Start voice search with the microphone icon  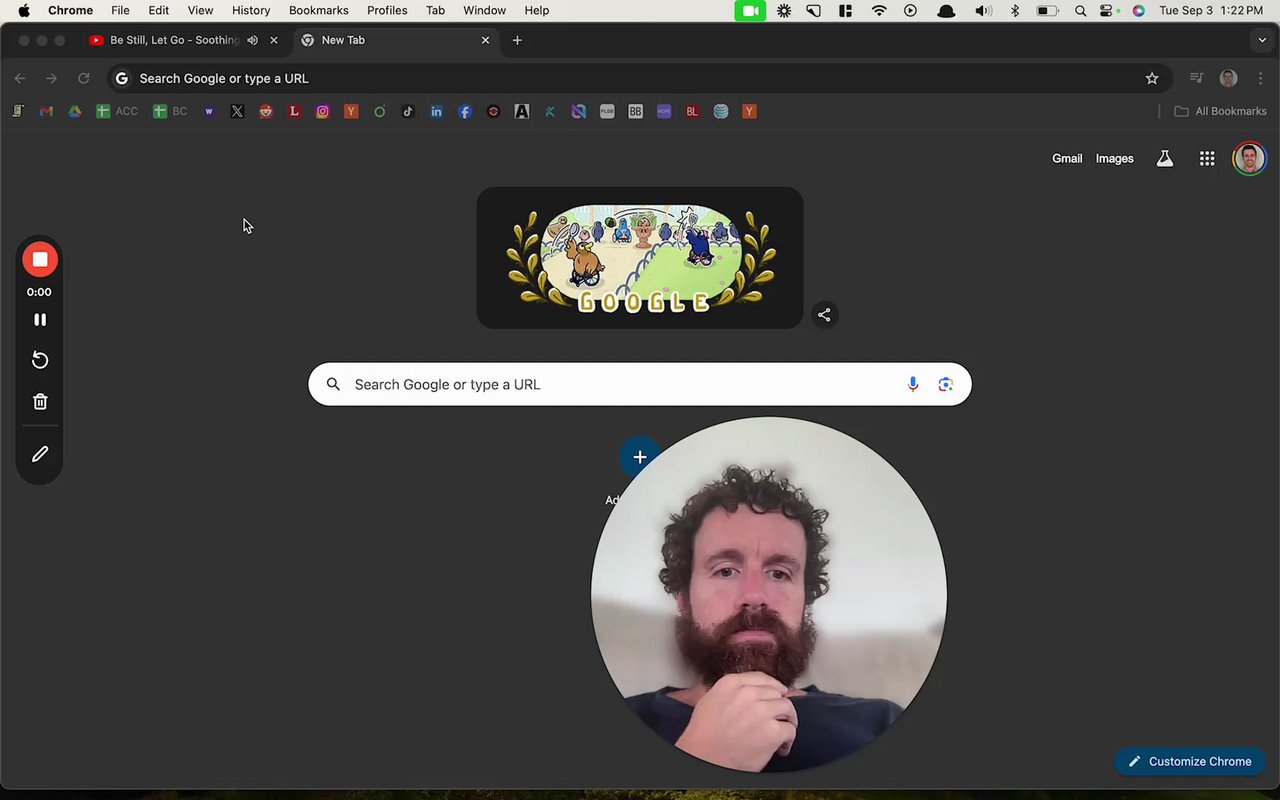pos(912,384)
